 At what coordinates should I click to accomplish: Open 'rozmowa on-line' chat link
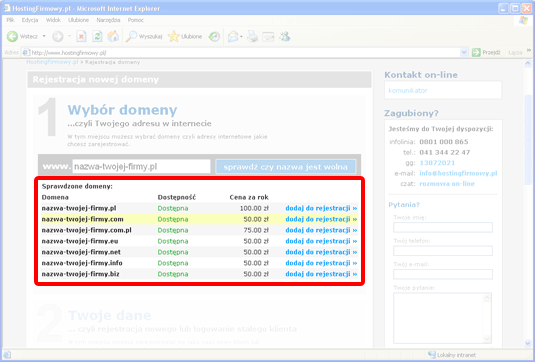447,184
